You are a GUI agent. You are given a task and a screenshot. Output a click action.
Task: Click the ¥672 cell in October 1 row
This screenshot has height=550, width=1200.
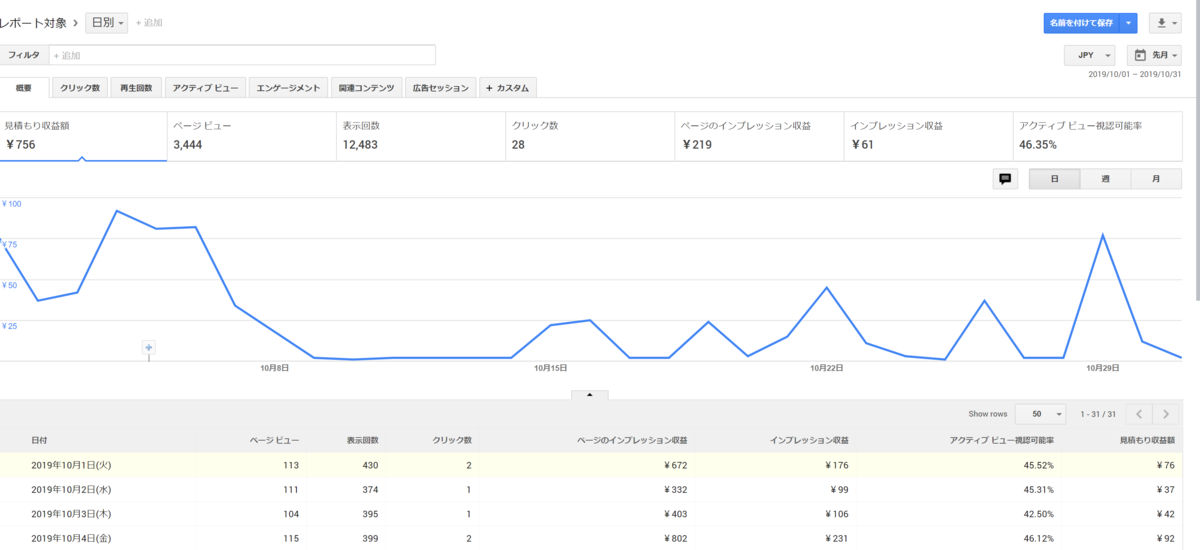click(x=674, y=465)
